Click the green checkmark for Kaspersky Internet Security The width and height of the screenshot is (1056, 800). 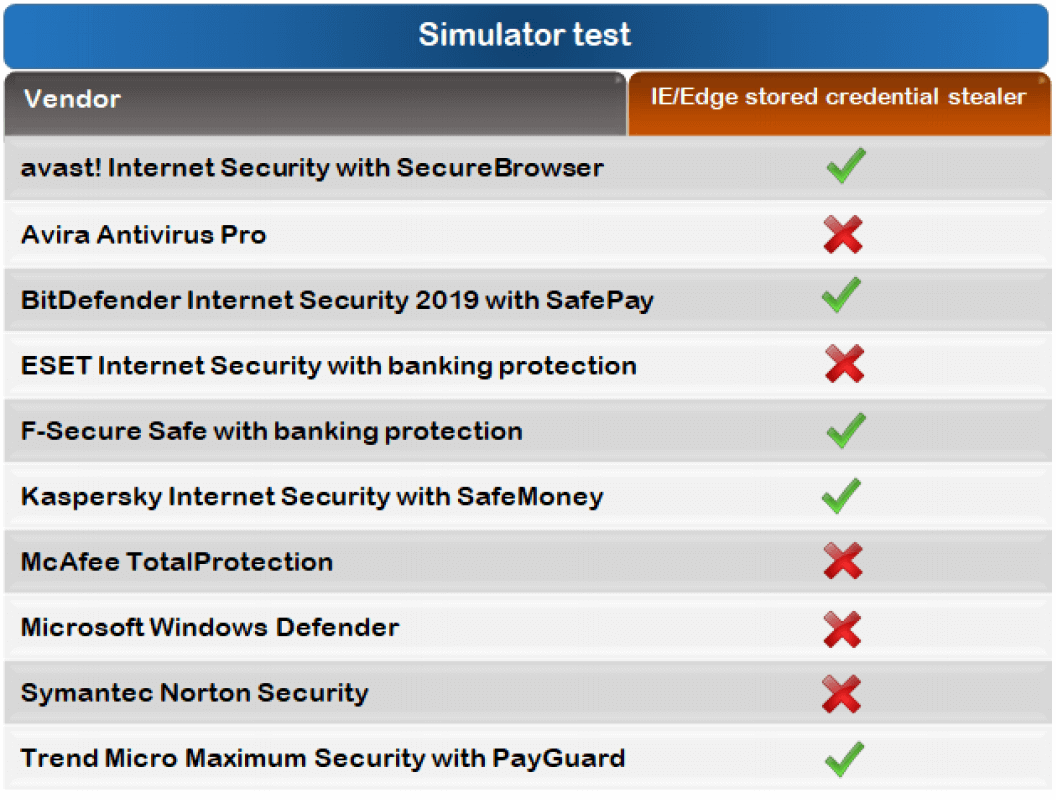[841, 494]
